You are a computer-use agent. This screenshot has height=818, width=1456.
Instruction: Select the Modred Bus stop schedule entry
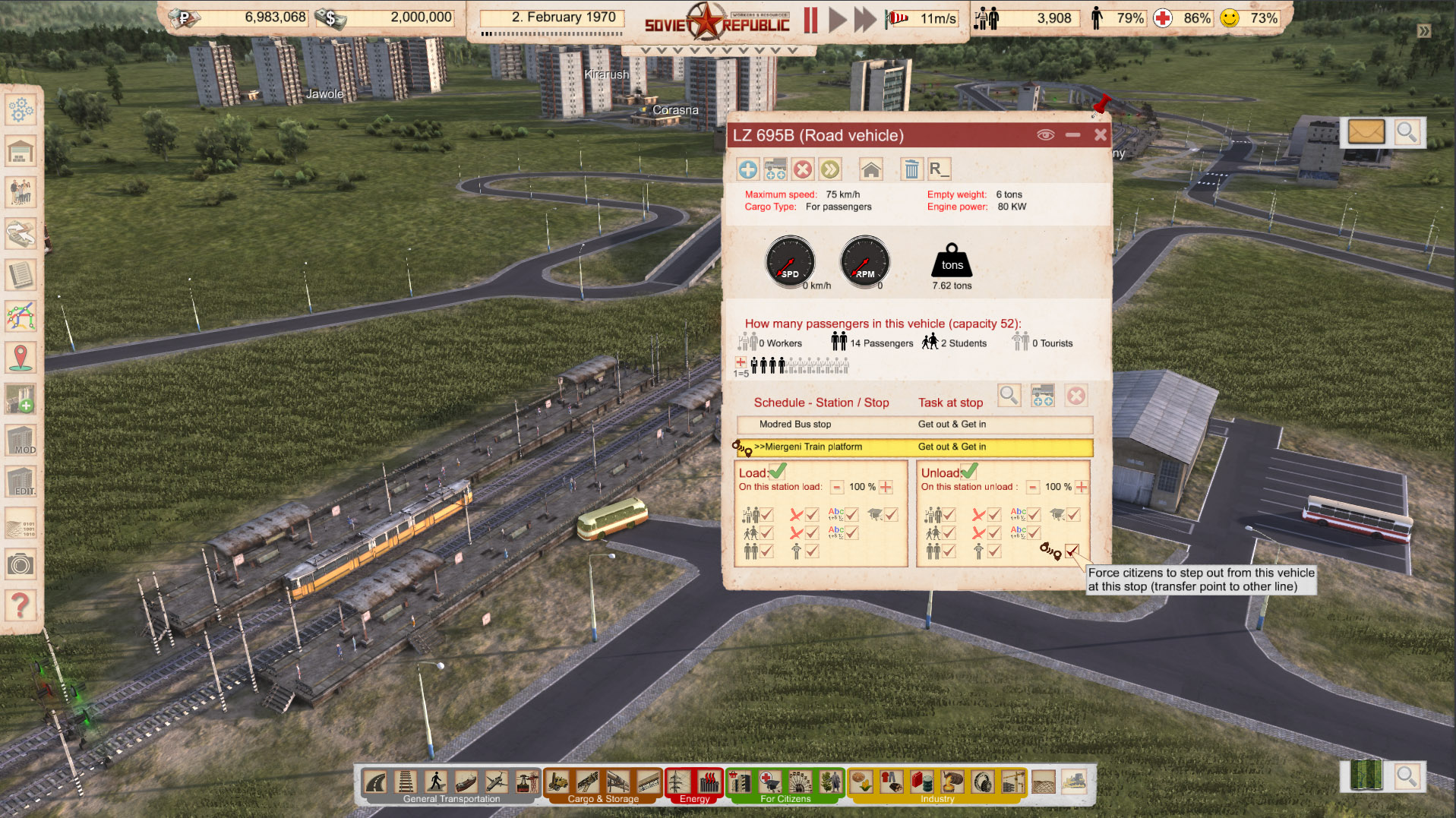(795, 425)
